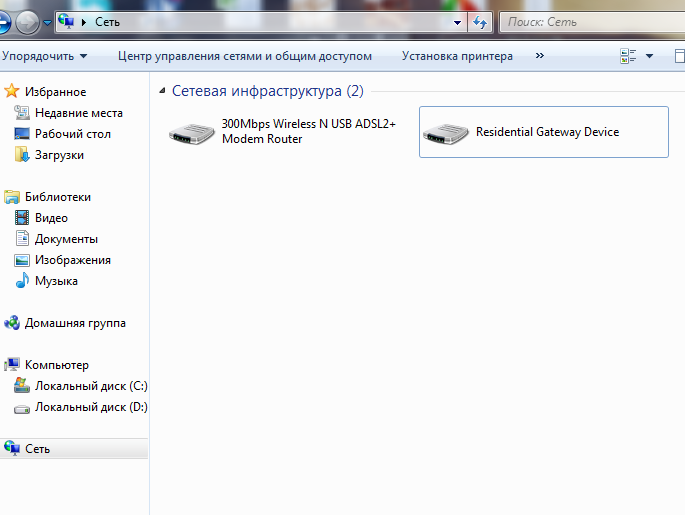The image size is (685, 515).
Task: Open the Музыка library
Action: point(56,281)
